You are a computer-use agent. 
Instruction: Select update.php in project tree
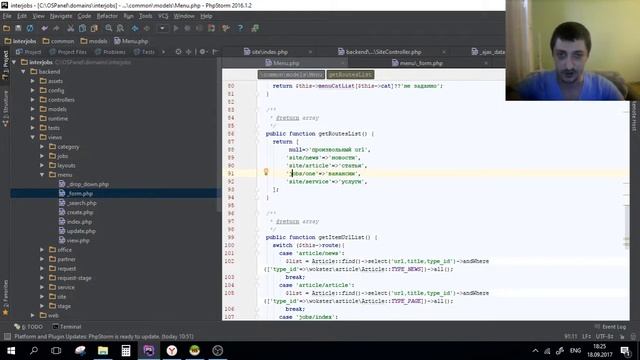click(x=77, y=231)
